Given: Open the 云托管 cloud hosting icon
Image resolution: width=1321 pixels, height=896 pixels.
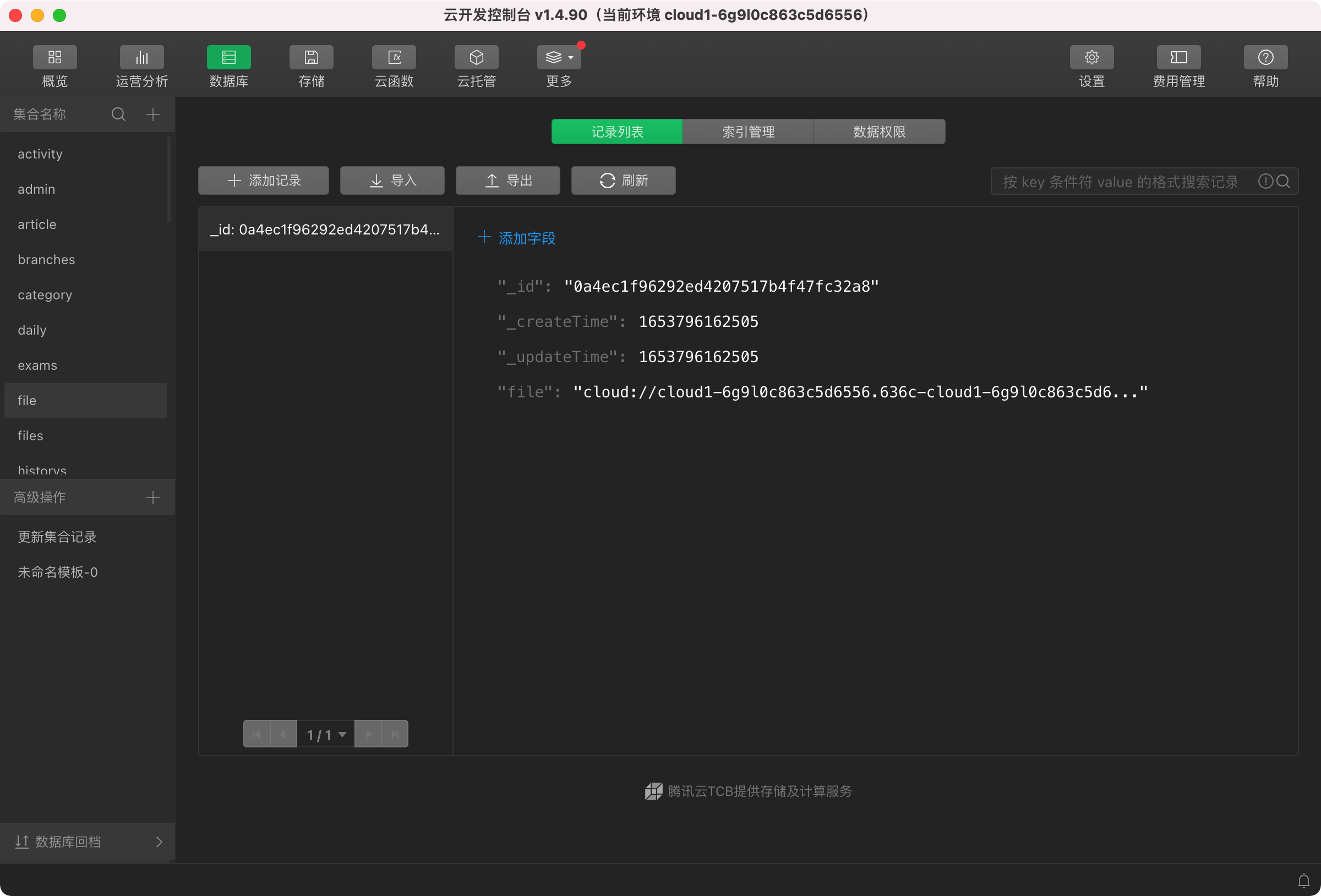Looking at the screenshot, I should tap(476, 57).
